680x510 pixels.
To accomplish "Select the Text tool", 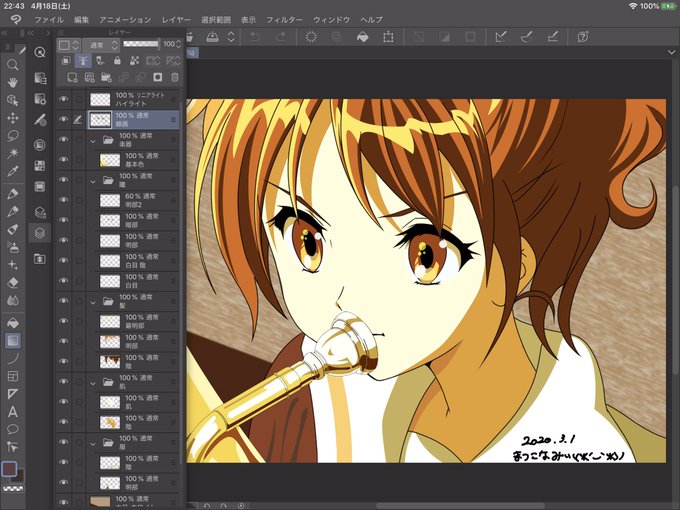I will pos(13,412).
